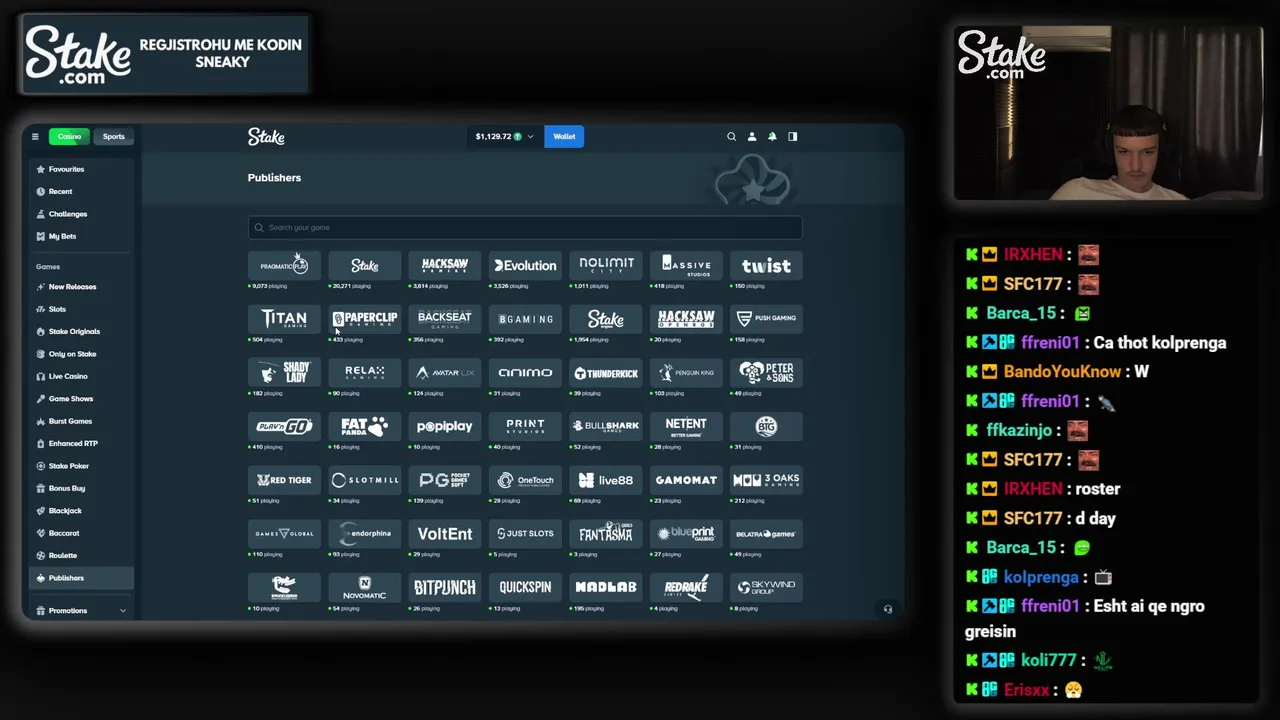Select Stake Originals in sidebar
This screenshot has height=720, width=1280.
point(81,331)
